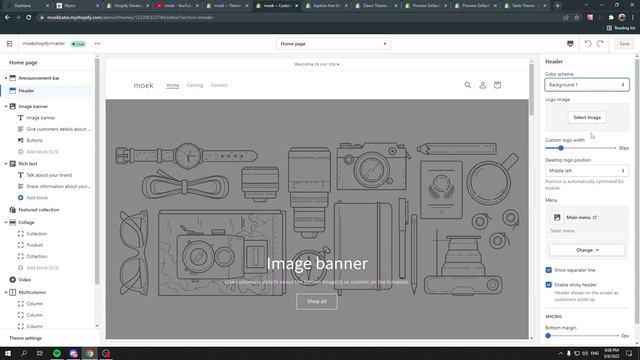Adjust the Bottom margin slider
Screen dimensions: 640x360
point(548,336)
